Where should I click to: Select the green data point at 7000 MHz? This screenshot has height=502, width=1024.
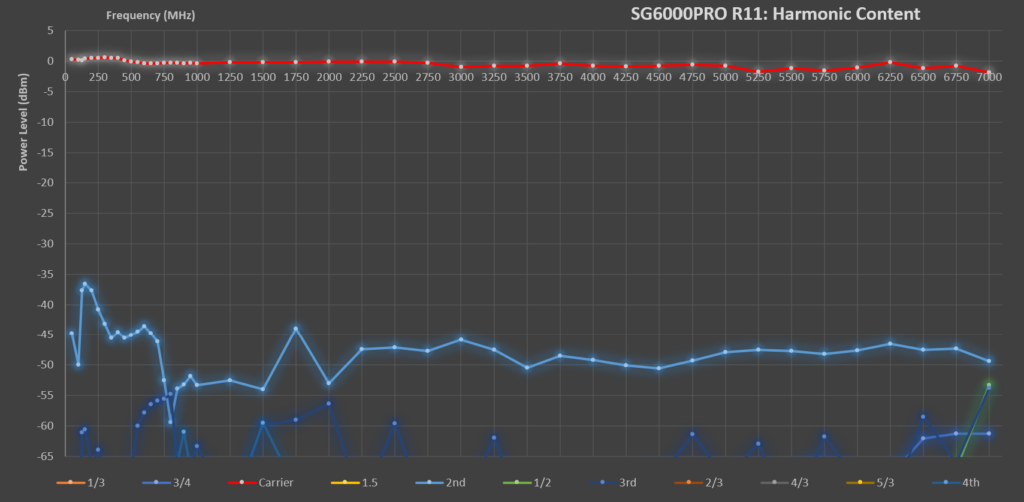988,385
